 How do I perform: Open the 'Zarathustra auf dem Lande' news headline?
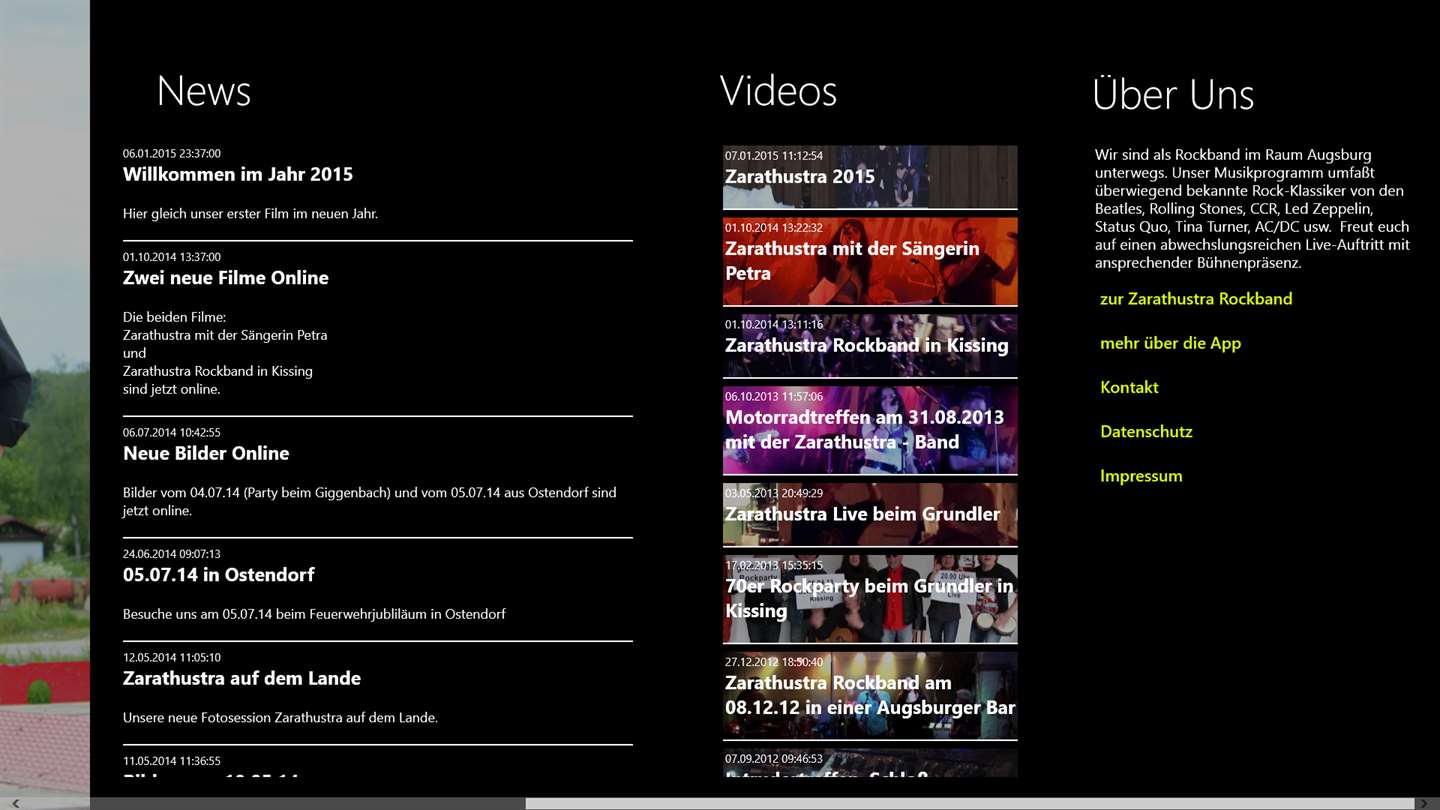tap(242, 678)
